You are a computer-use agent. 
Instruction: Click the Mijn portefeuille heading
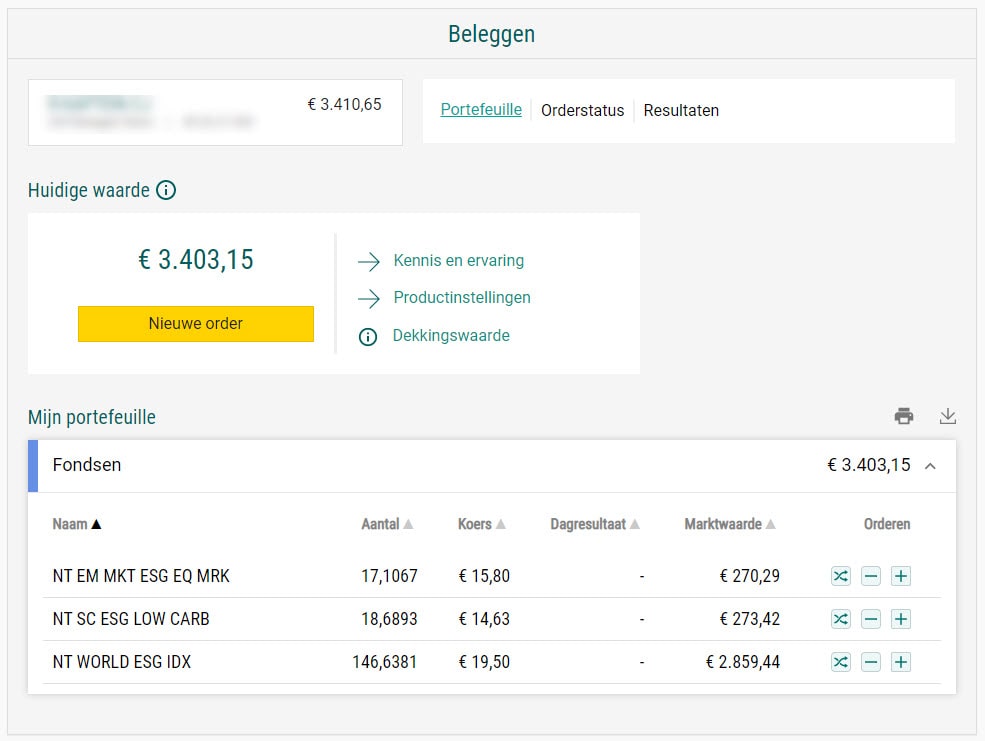click(92, 417)
